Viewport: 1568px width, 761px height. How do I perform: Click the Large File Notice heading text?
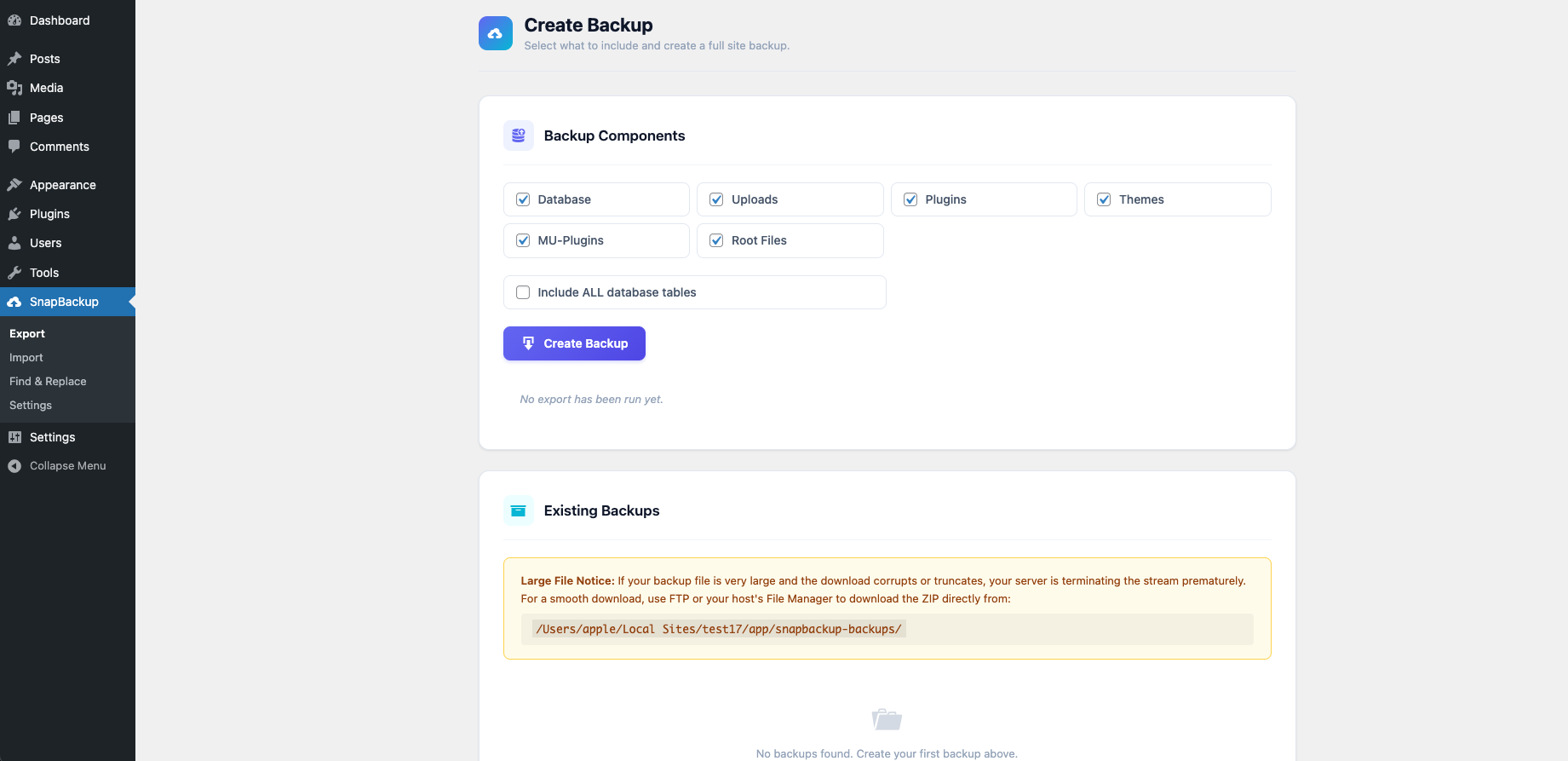(x=567, y=581)
